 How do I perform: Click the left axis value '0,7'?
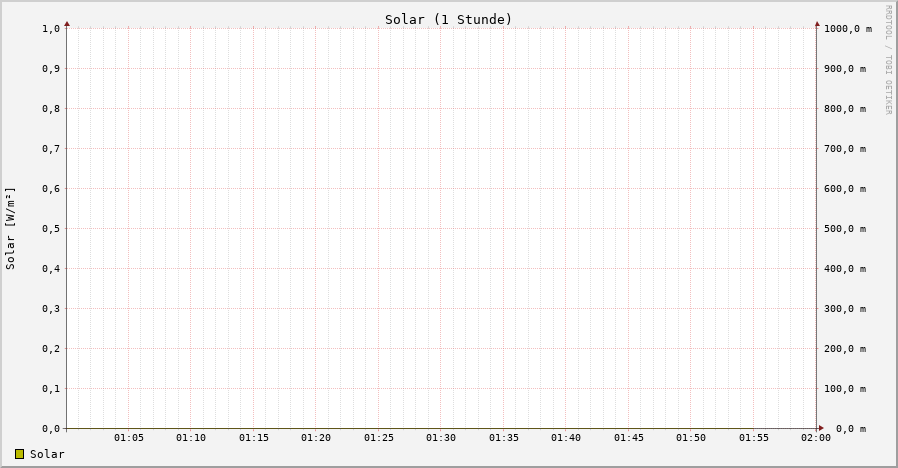51,149
